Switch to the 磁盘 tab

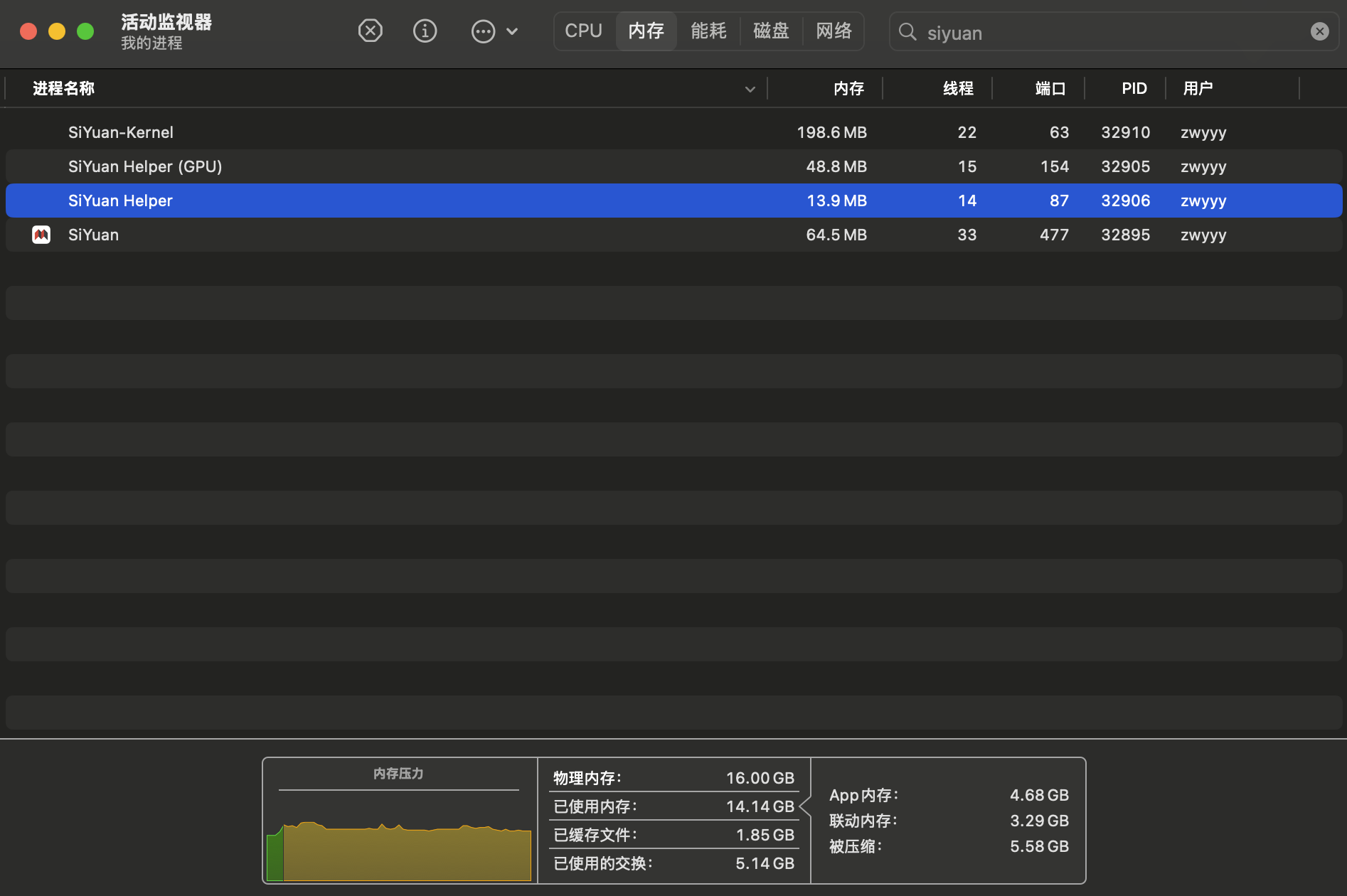point(771,31)
